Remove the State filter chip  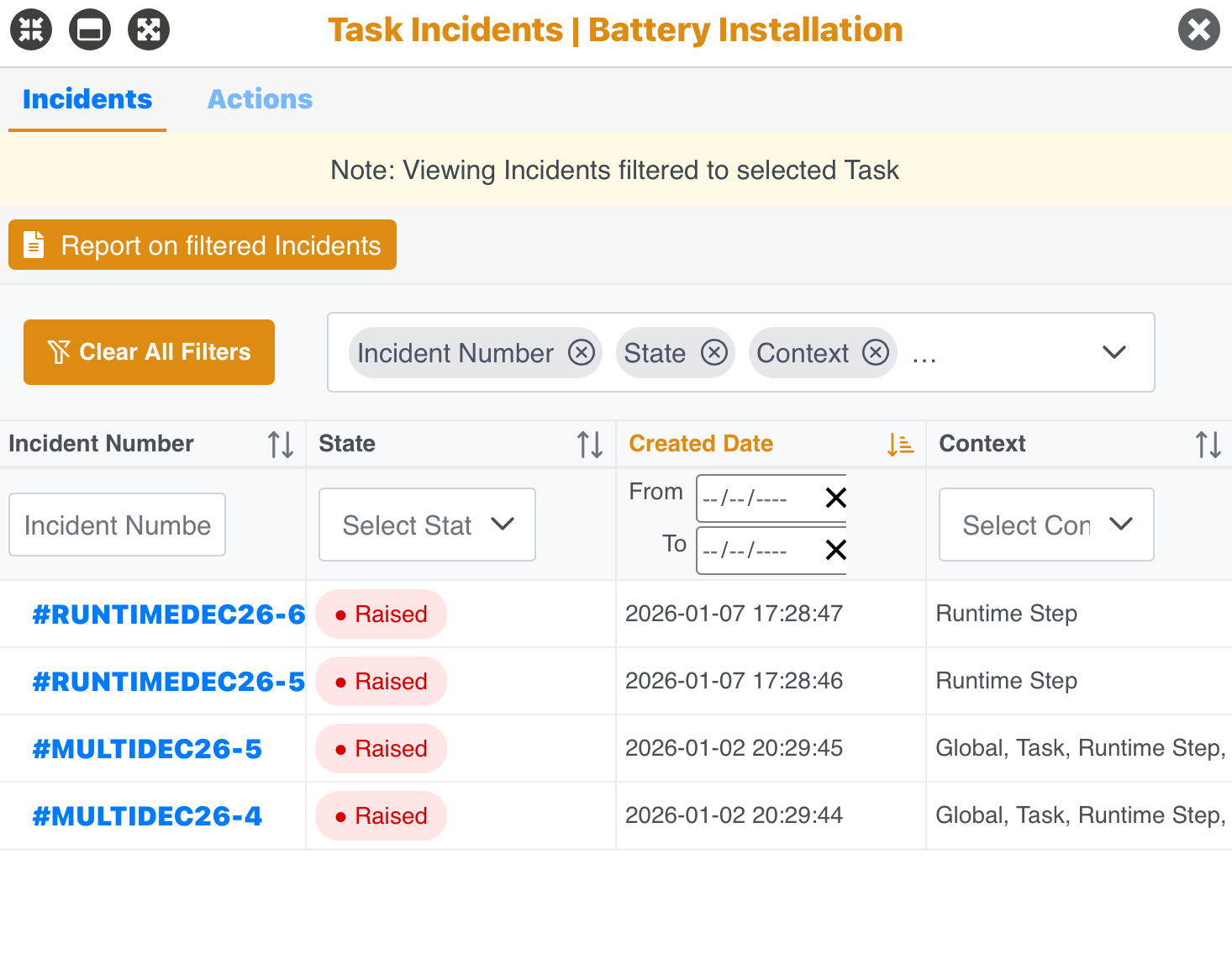pyautogui.click(x=714, y=353)
